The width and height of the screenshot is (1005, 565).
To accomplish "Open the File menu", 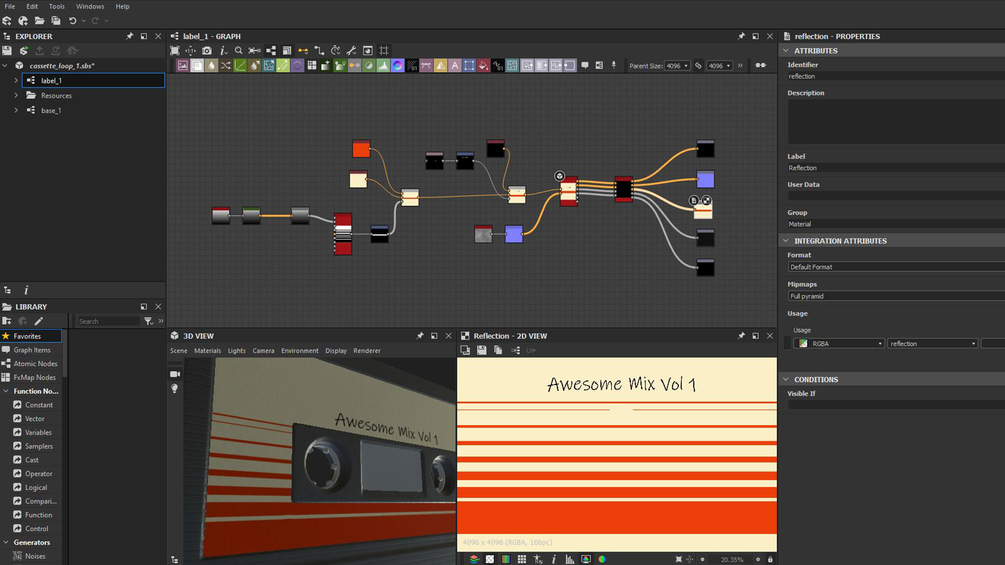I will 10,6.
